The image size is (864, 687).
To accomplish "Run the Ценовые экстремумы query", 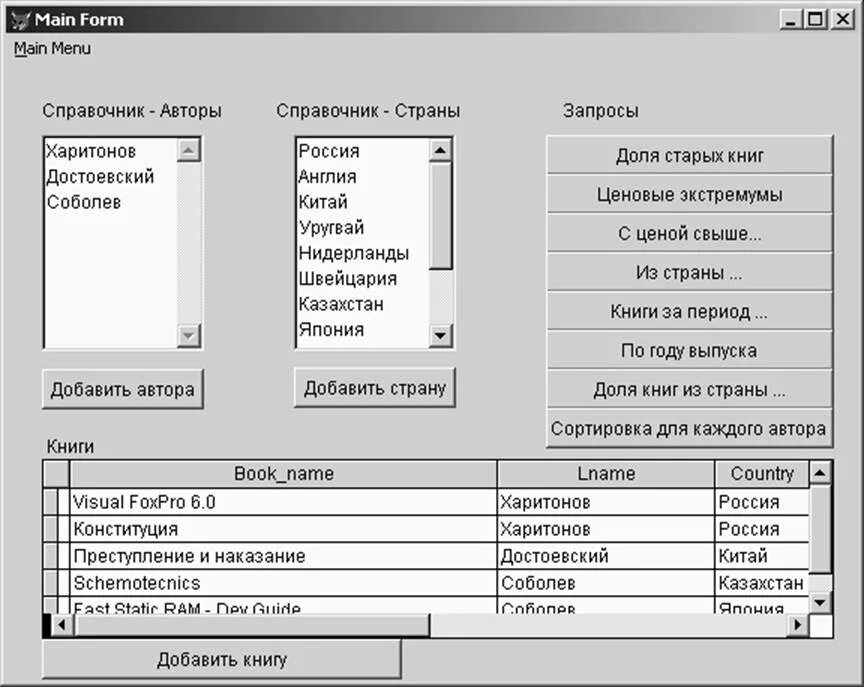I will pos(689,194).
